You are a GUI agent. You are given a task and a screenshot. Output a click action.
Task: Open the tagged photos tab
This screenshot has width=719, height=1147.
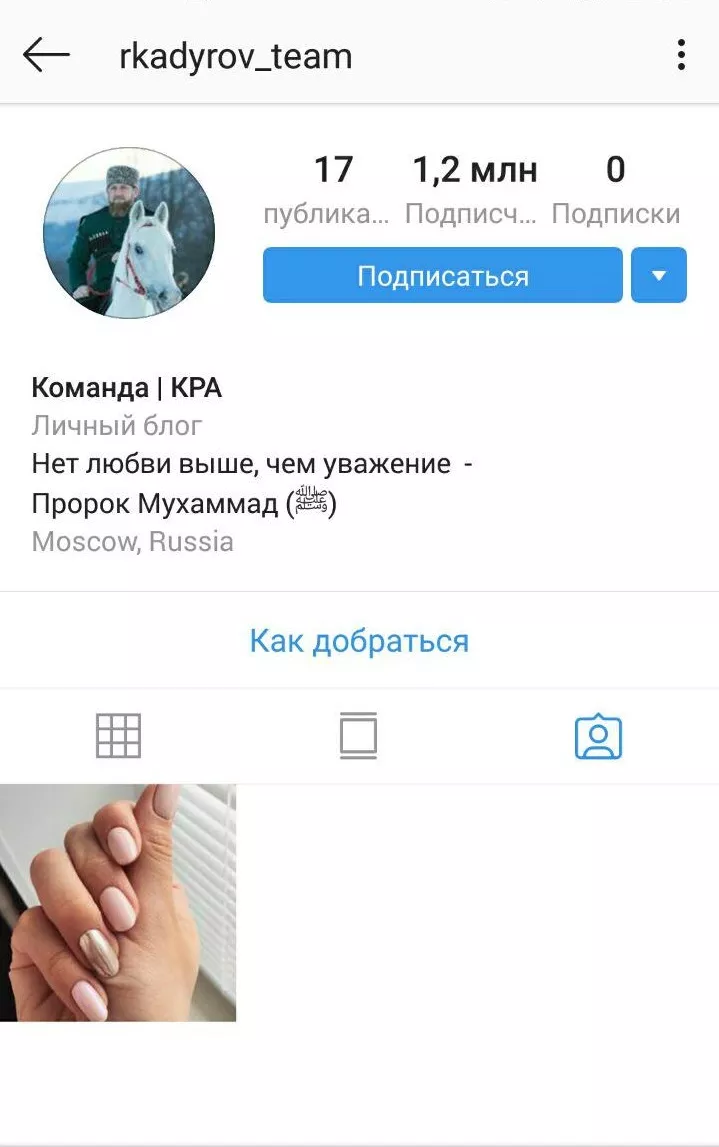(x=598, y=736)
